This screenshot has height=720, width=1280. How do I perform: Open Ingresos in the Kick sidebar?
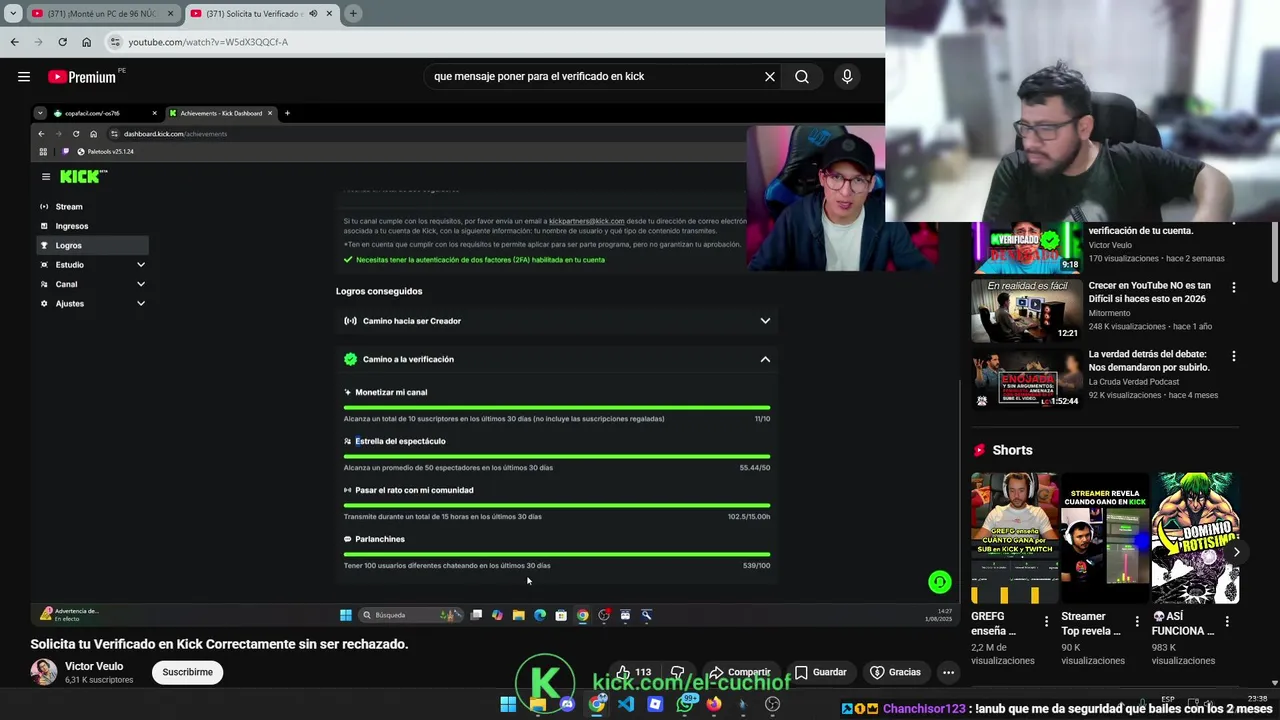92,226
